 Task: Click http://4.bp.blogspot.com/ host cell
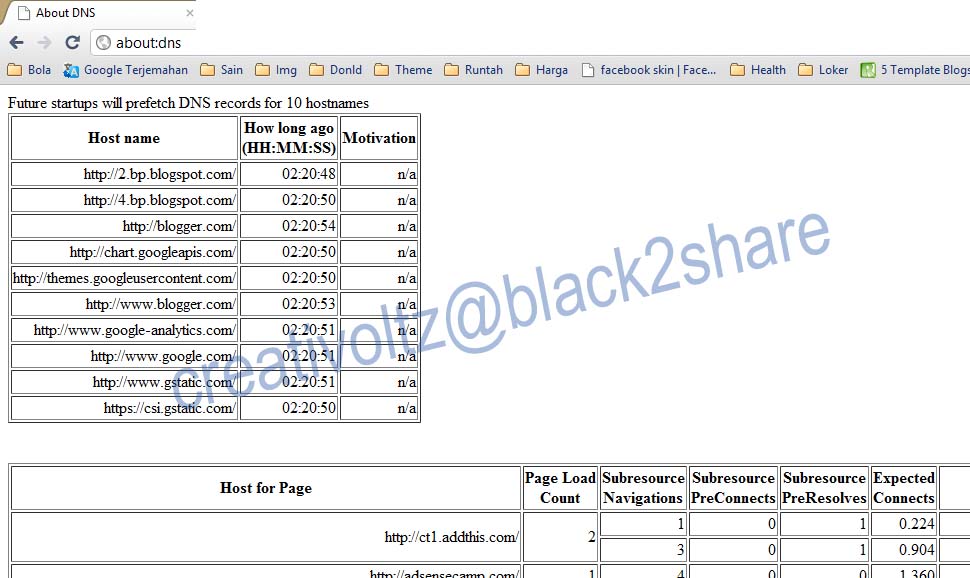point(124,200)
